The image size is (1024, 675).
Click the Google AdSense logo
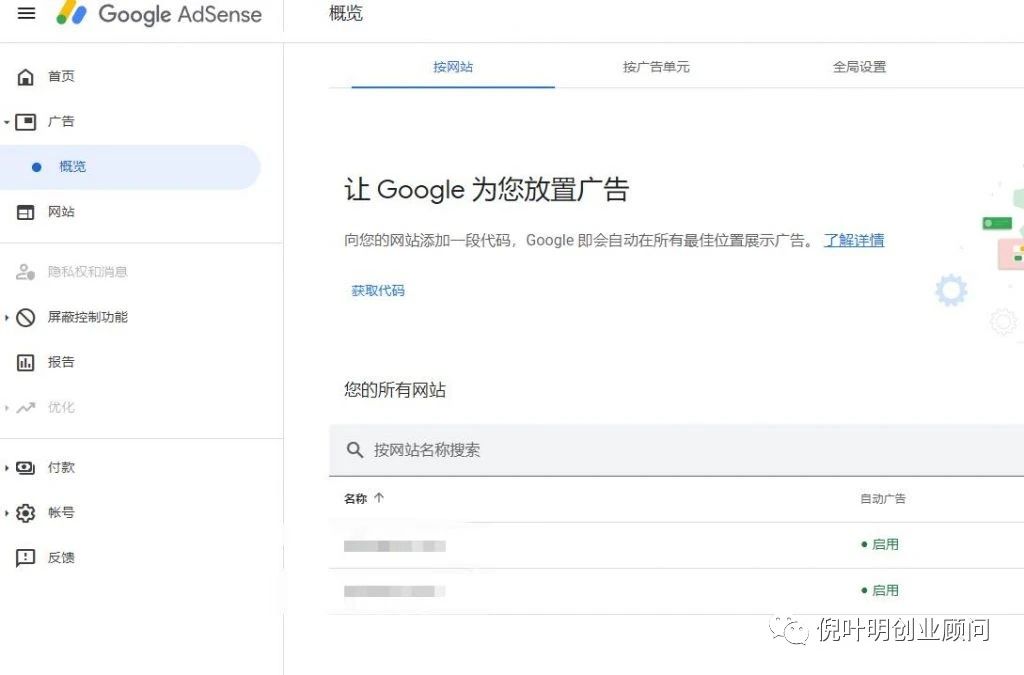point(158,14)
